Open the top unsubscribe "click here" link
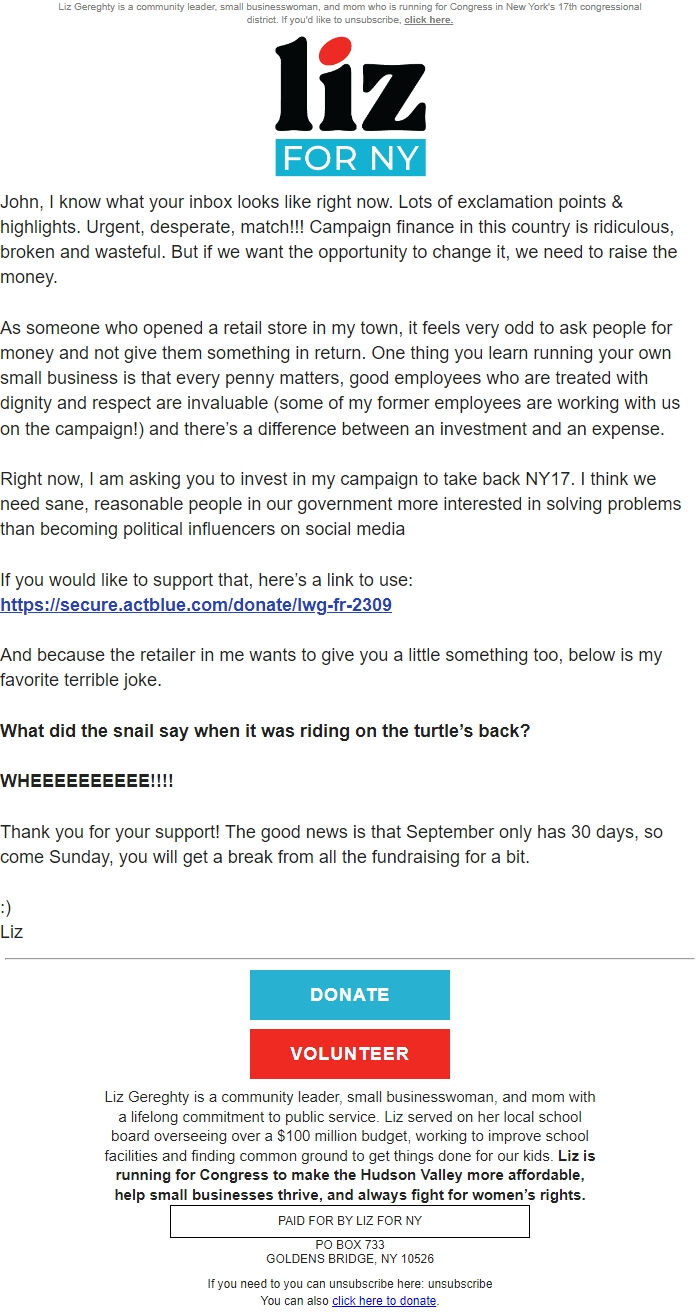Viewport: 700px width, 1315px height. tap(430, 19)
